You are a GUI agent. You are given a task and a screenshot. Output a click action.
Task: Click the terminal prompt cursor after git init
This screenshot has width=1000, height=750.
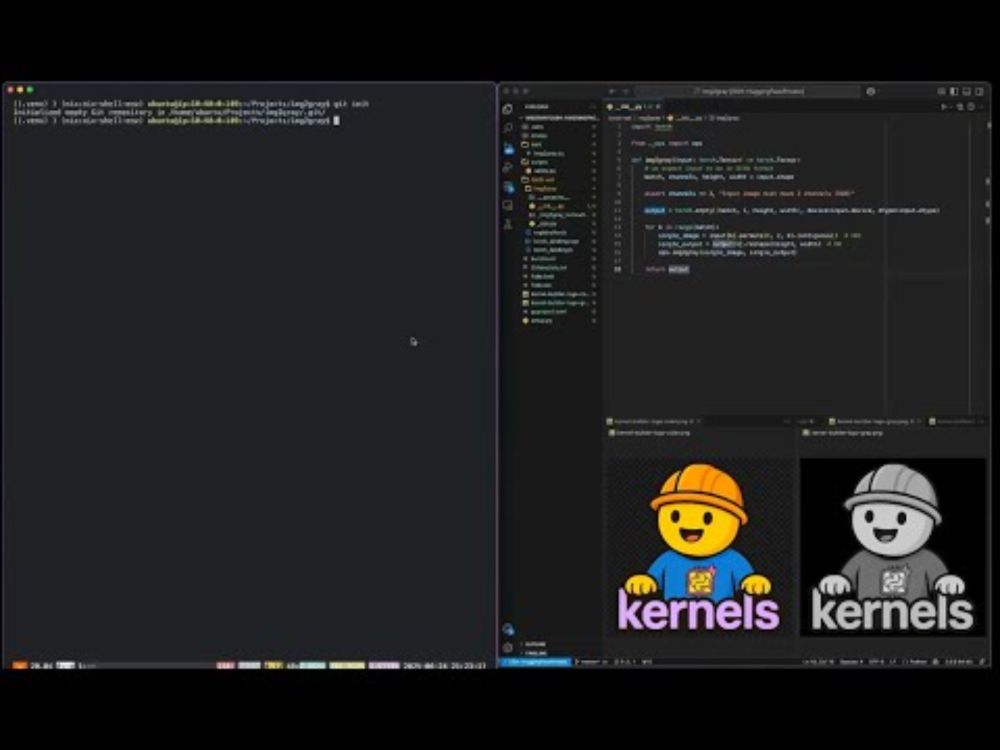(x=337, y=121)
